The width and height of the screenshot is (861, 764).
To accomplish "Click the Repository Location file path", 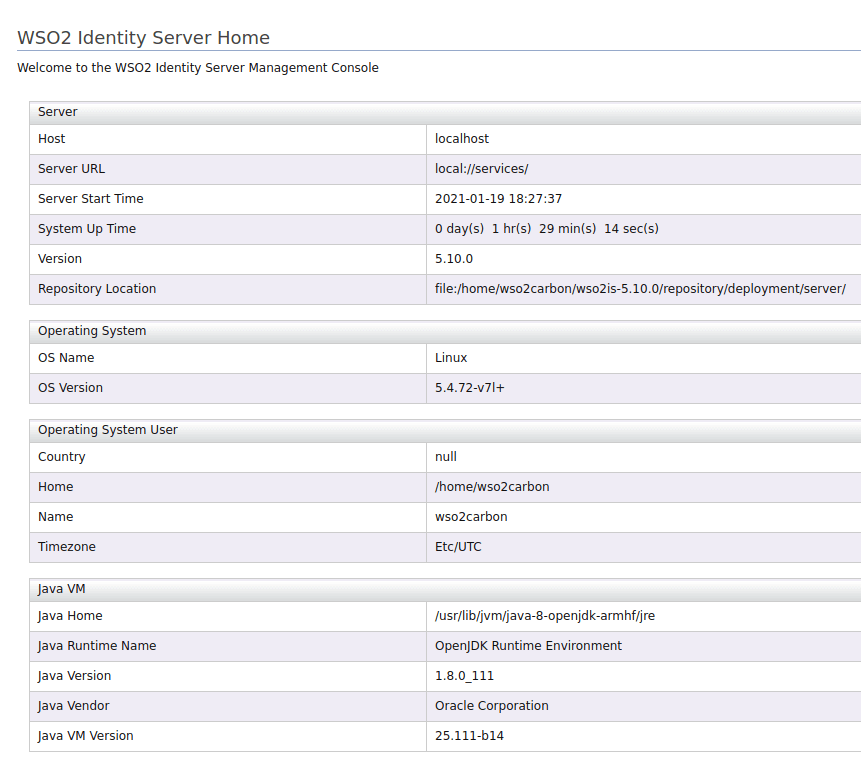I will 640,289.
